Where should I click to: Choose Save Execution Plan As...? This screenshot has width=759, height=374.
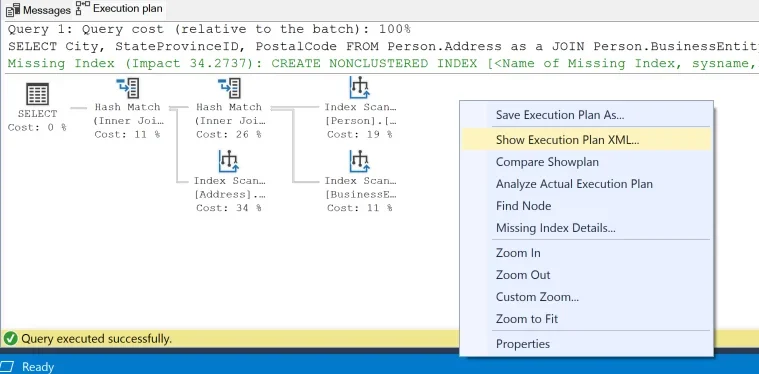point(586,115)
